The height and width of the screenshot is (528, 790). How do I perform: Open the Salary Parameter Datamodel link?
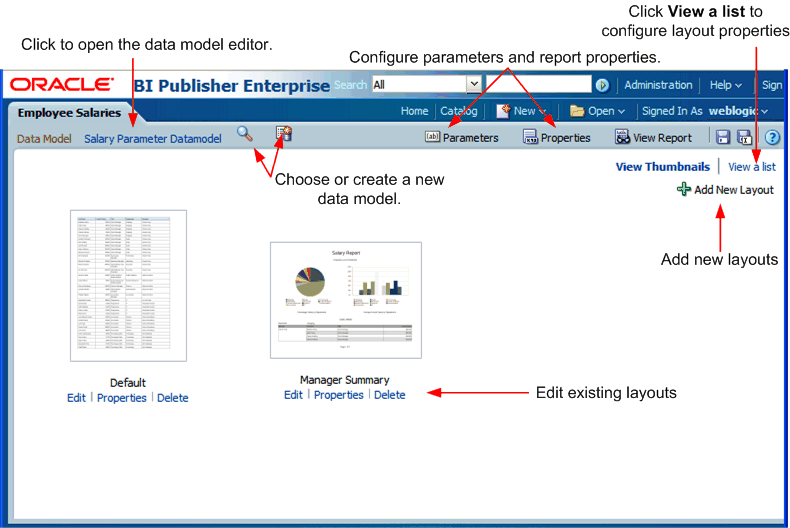(x=153, y=139)
